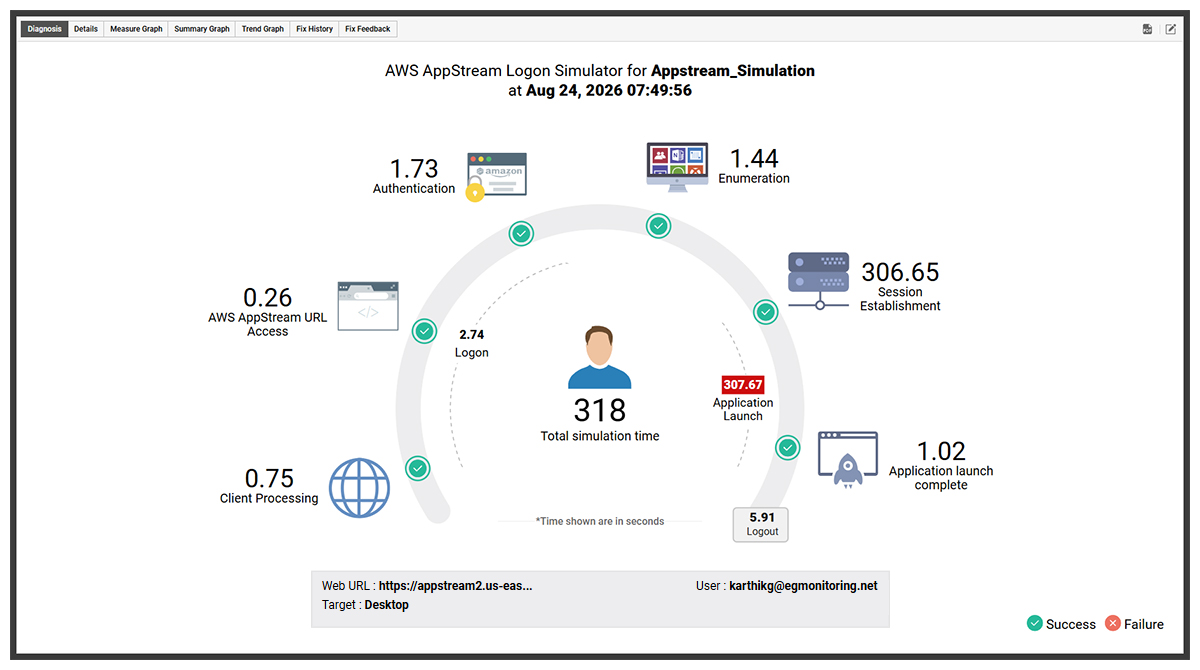Open the Summary Graph tab
Viewport: 1200px width, 670px height.
point(202,29)
